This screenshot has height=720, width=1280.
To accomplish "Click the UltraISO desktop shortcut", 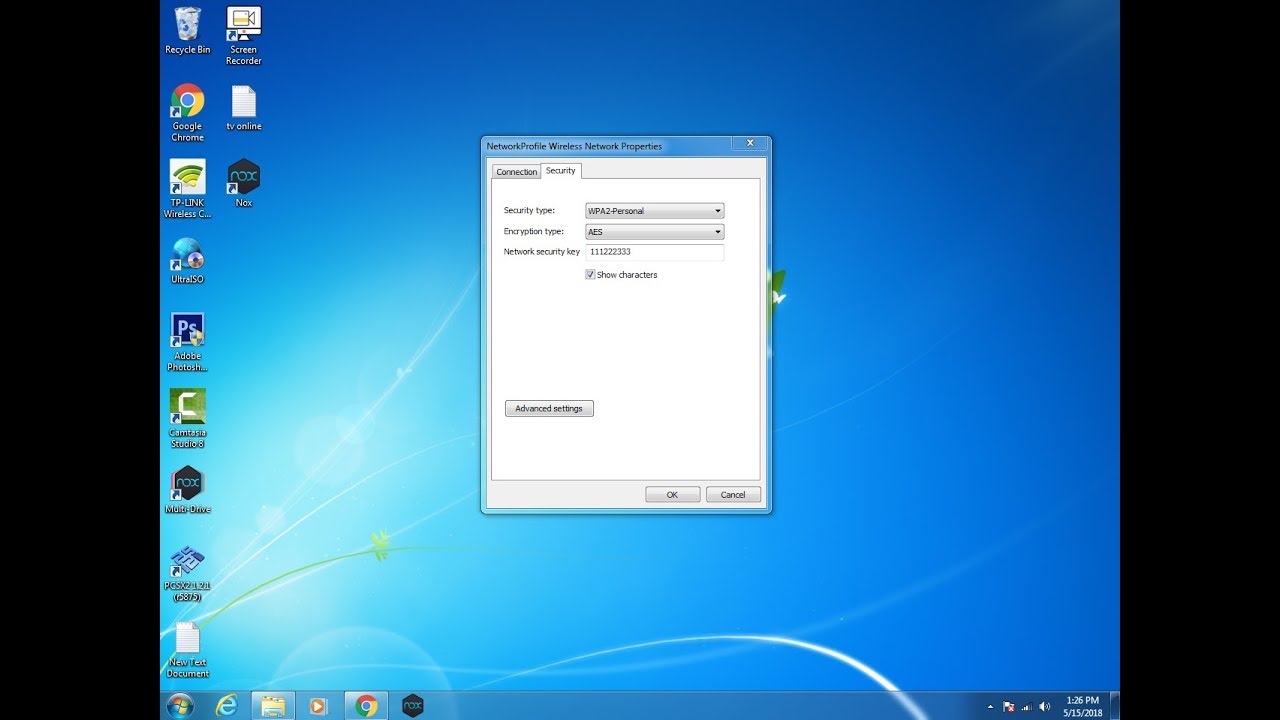I will (x=187, y=255).
